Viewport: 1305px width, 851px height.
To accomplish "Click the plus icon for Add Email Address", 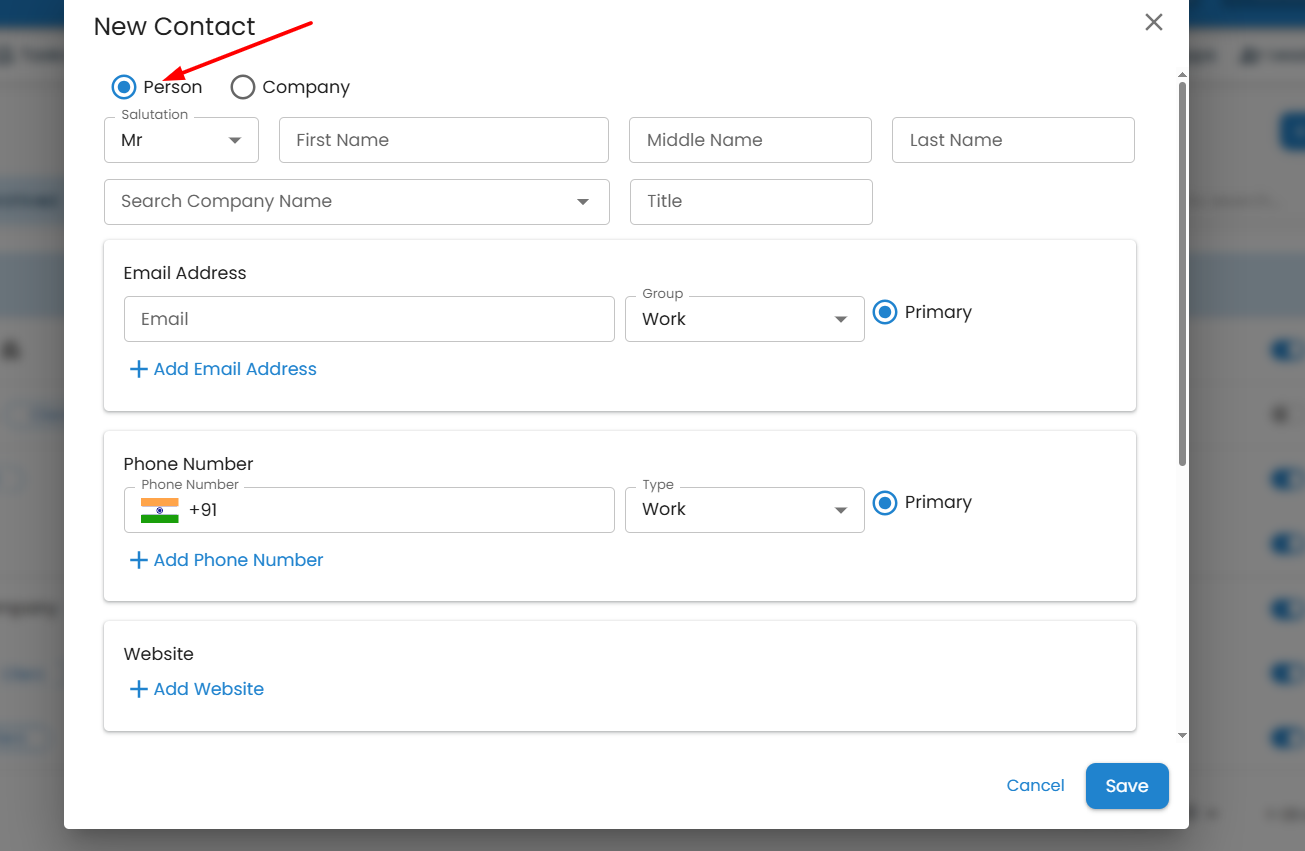I will (x=139, y=370).
